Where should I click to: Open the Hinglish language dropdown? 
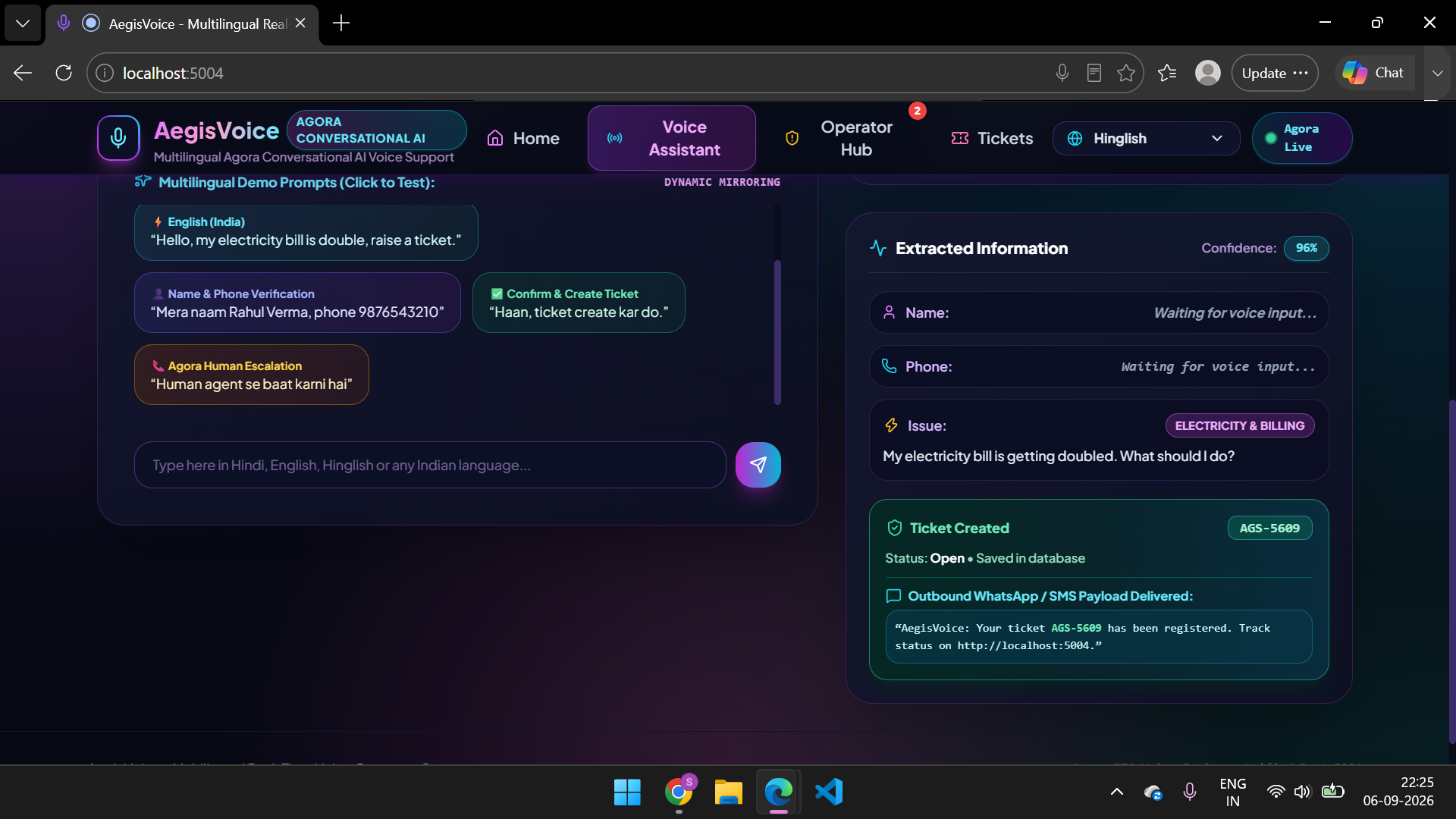click(1146, 138)
